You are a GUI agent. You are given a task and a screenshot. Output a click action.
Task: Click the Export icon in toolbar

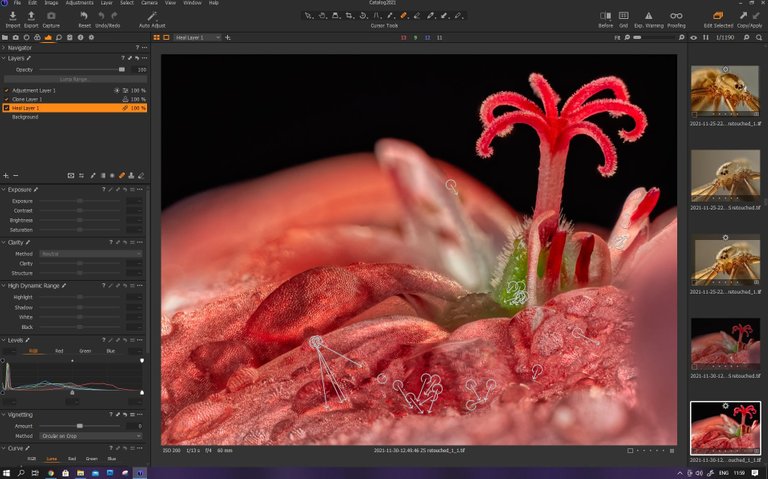click(31, 16)
